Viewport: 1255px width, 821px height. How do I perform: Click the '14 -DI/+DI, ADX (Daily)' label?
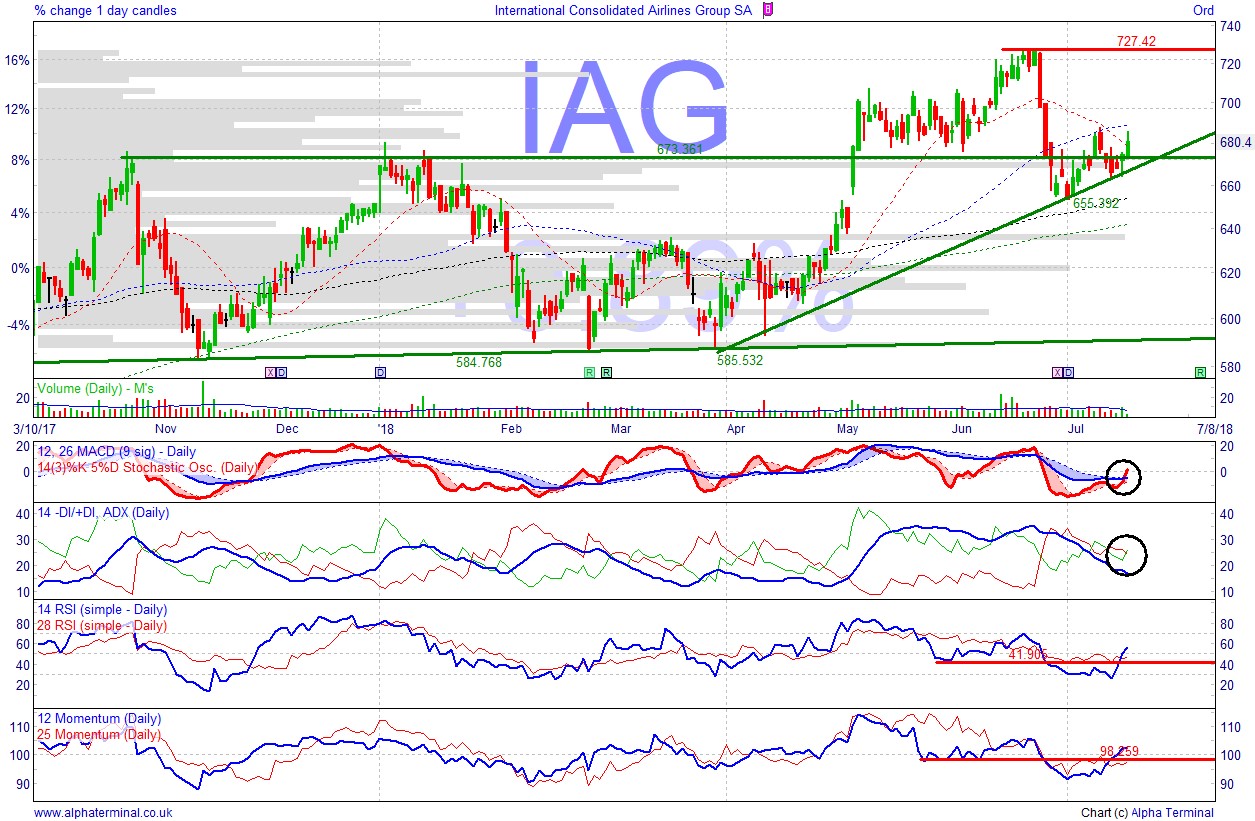pos(102,512)
